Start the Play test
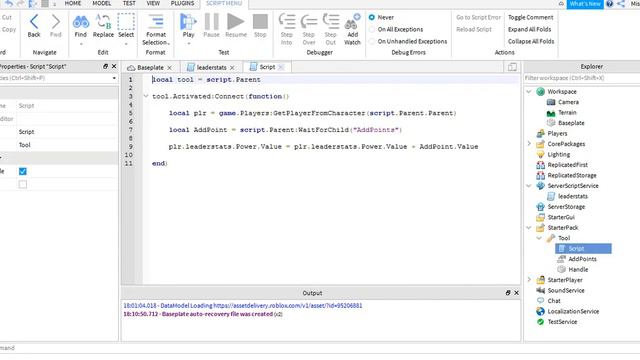This screenshot has height=360, width=640. [x=188, y=22]
